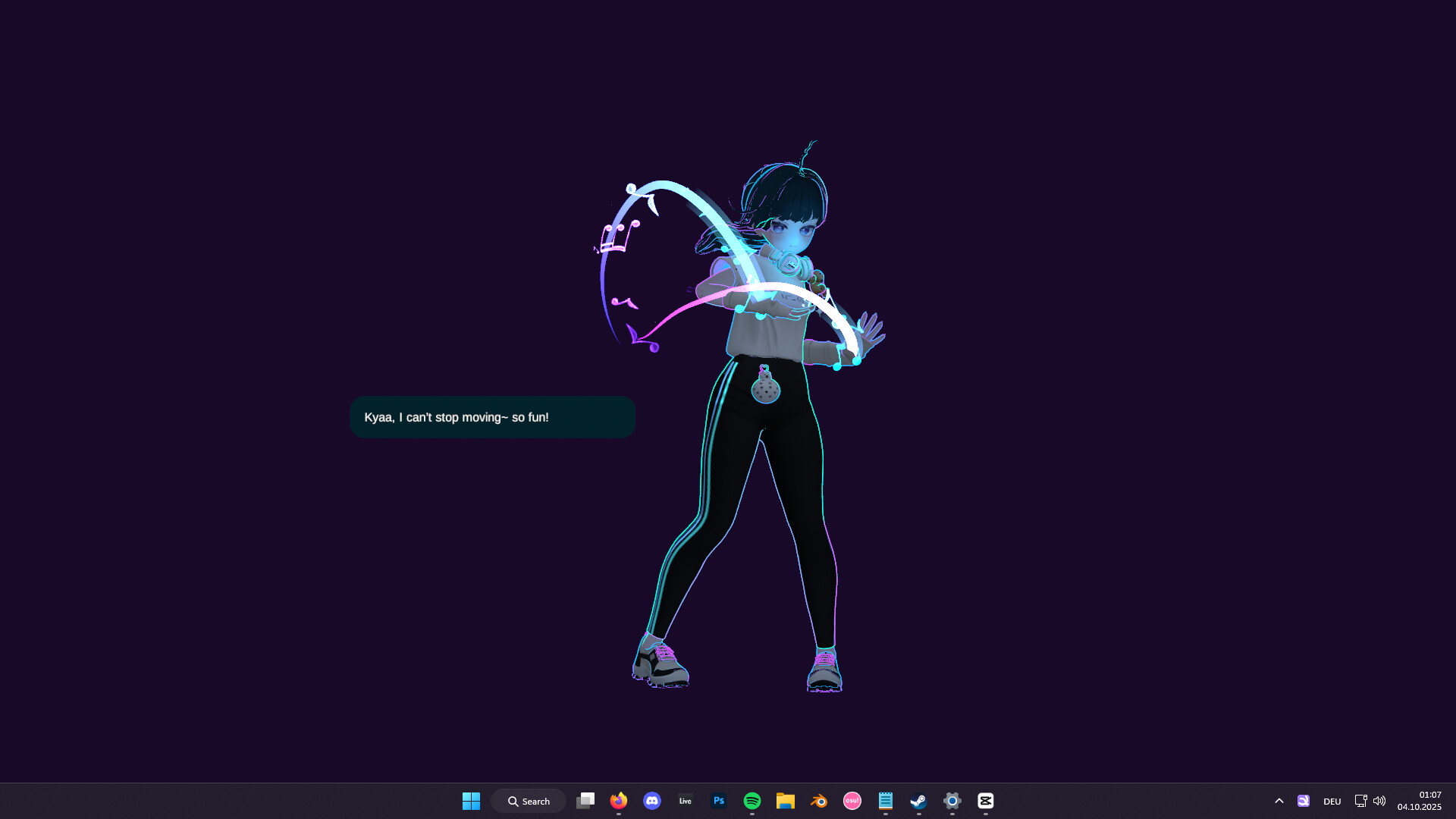Open Task View from the taskbar
The width and height of the screenshot is (1456, 819).
coord(585,801)
